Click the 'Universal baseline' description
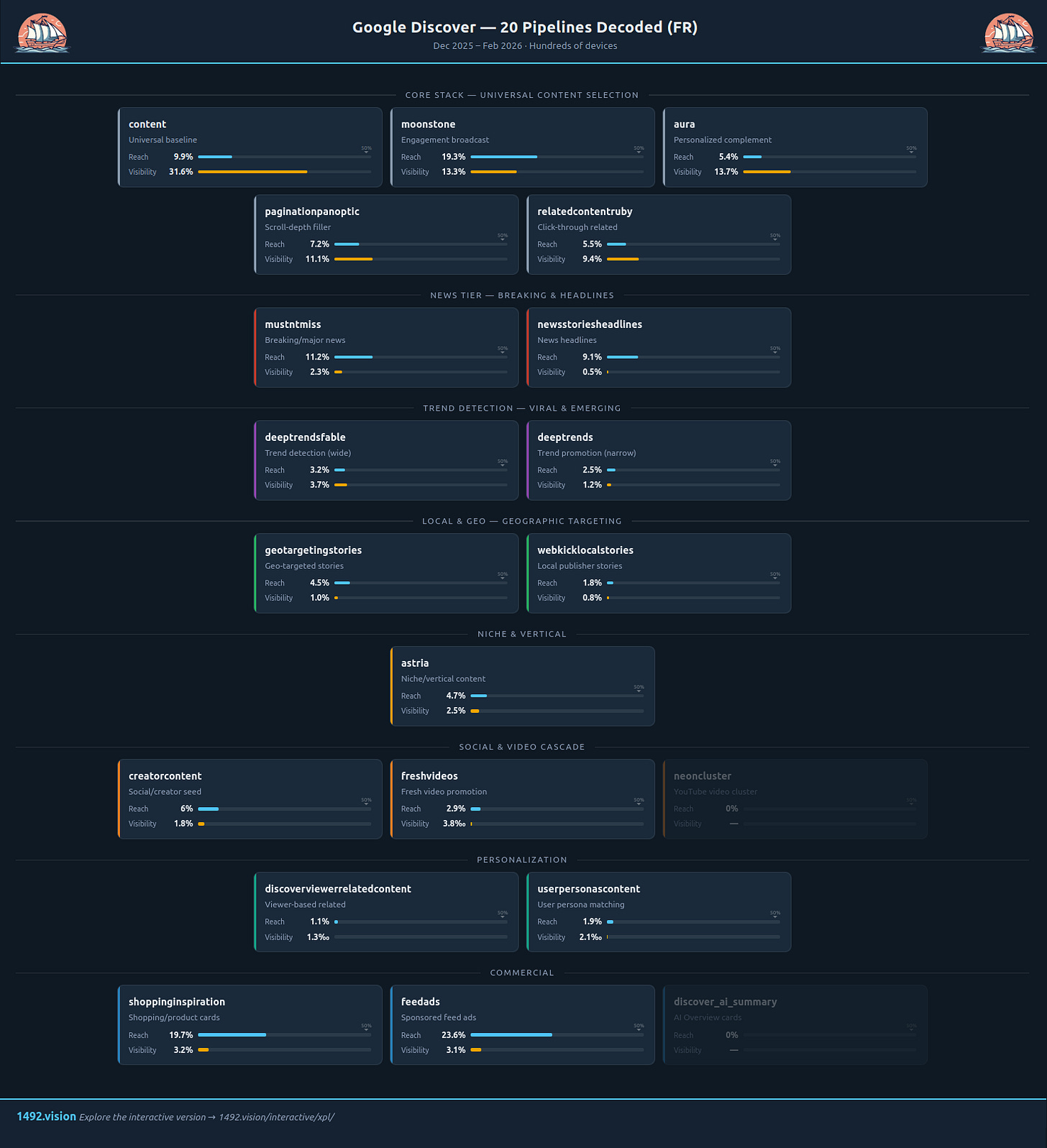 point(163,140)
